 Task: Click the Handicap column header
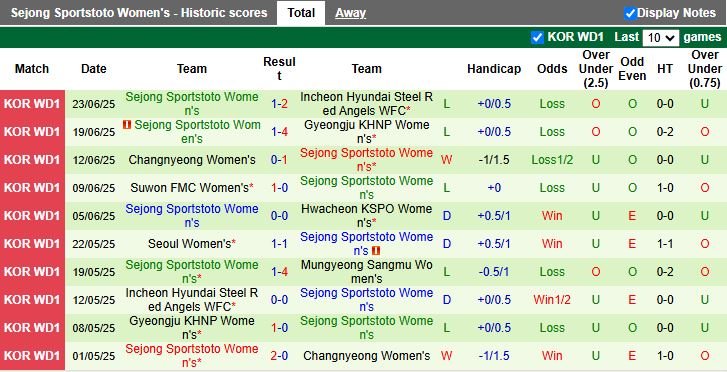point(494,69)
